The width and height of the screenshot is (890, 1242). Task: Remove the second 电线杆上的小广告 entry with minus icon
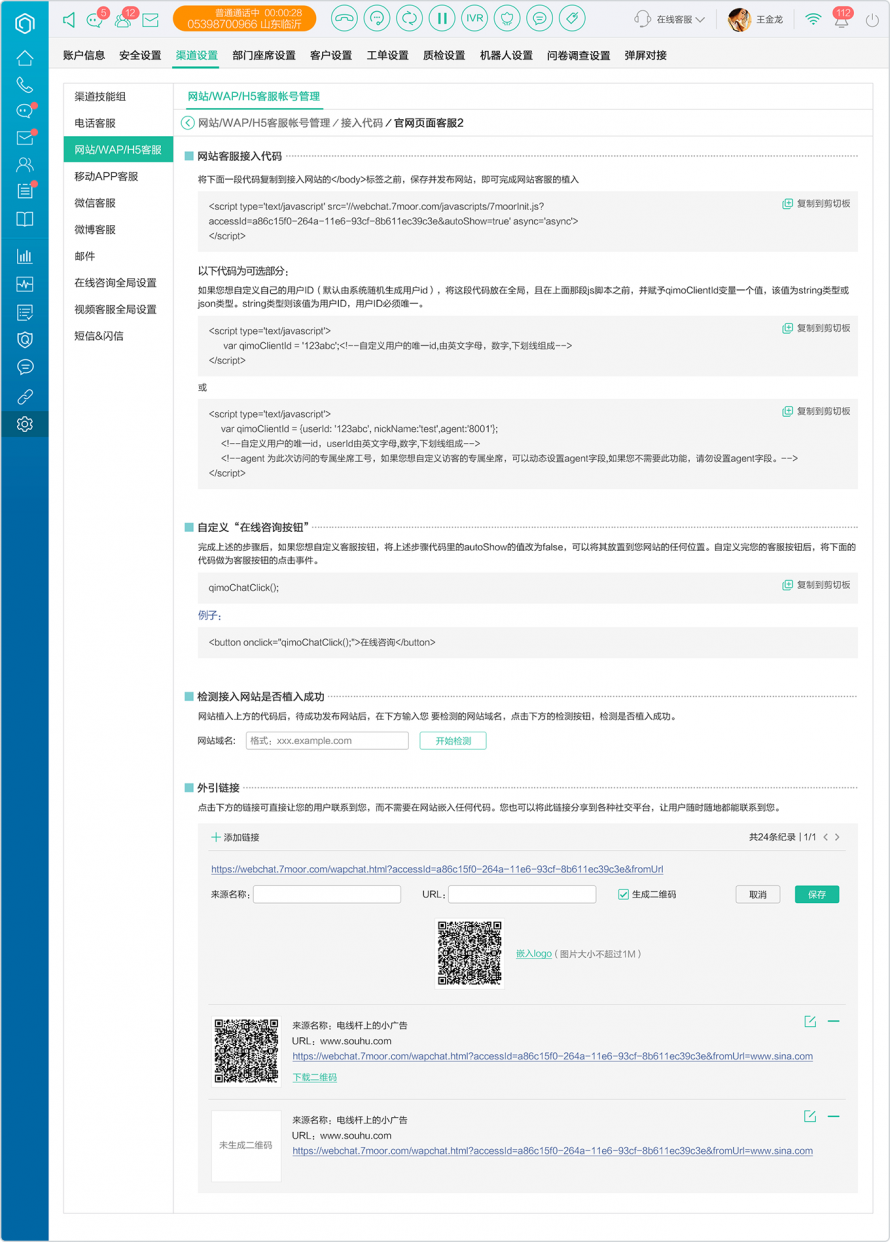tap(834, 1116)
